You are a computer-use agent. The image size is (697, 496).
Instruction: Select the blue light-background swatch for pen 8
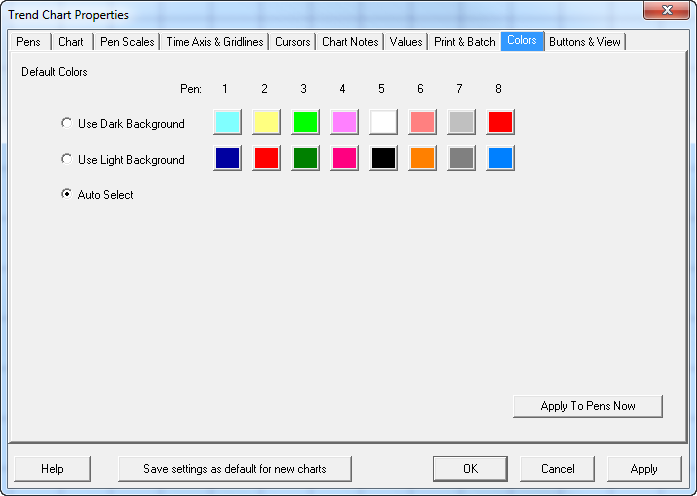click(501, 159)
